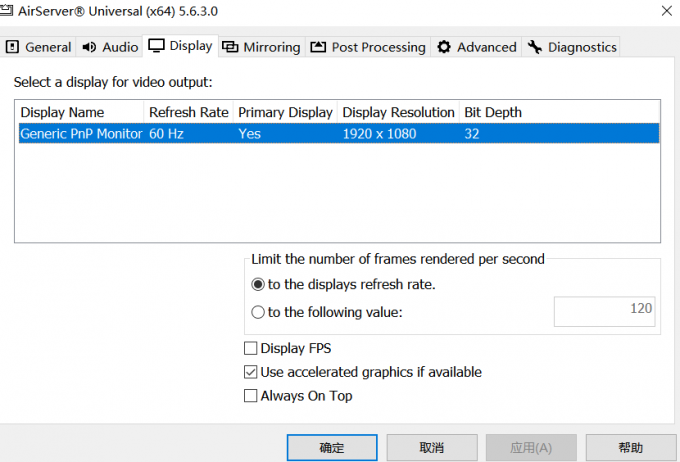Open the Diagnostics tab
Image resolution: width=680 pixels, height=462 pixels.
571,47
